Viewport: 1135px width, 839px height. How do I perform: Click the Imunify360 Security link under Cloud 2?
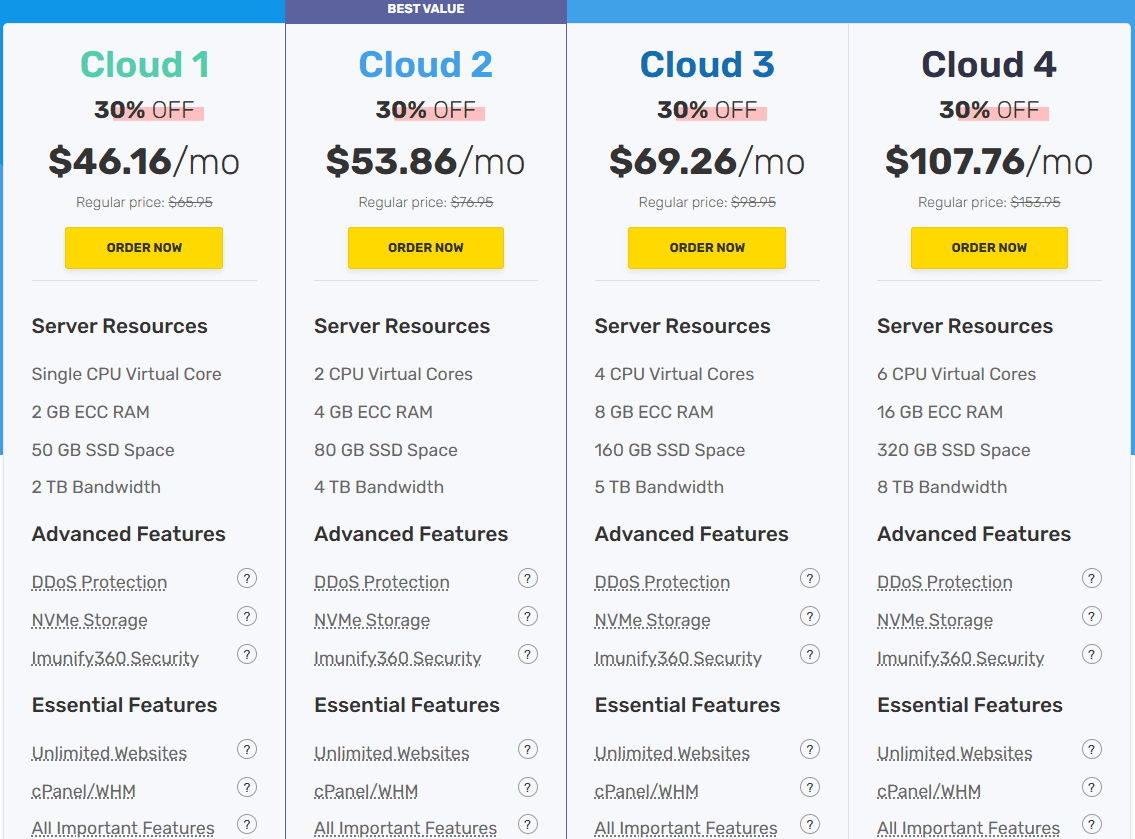point(399,658)
